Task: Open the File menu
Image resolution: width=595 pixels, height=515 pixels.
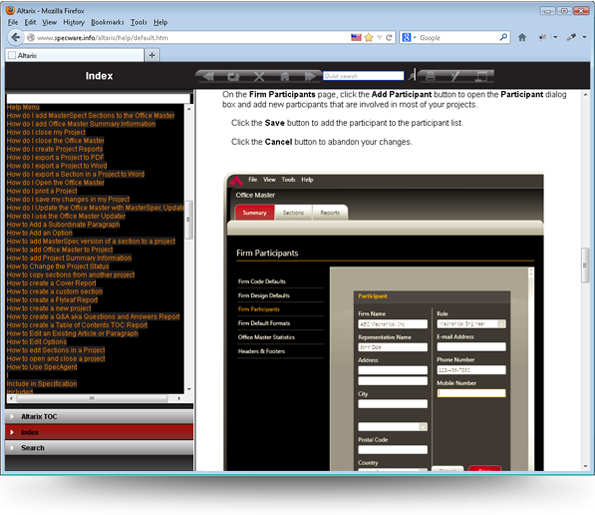Action: pyautogui.click(x=13, y=22)
